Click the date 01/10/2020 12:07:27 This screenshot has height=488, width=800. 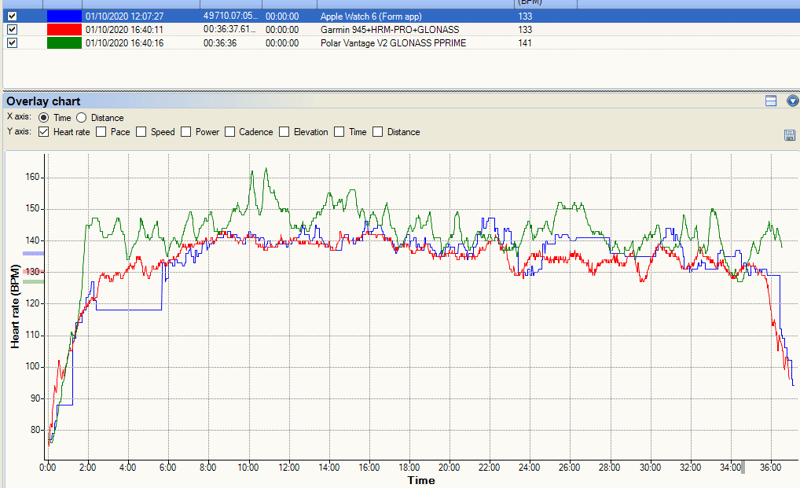124,16
